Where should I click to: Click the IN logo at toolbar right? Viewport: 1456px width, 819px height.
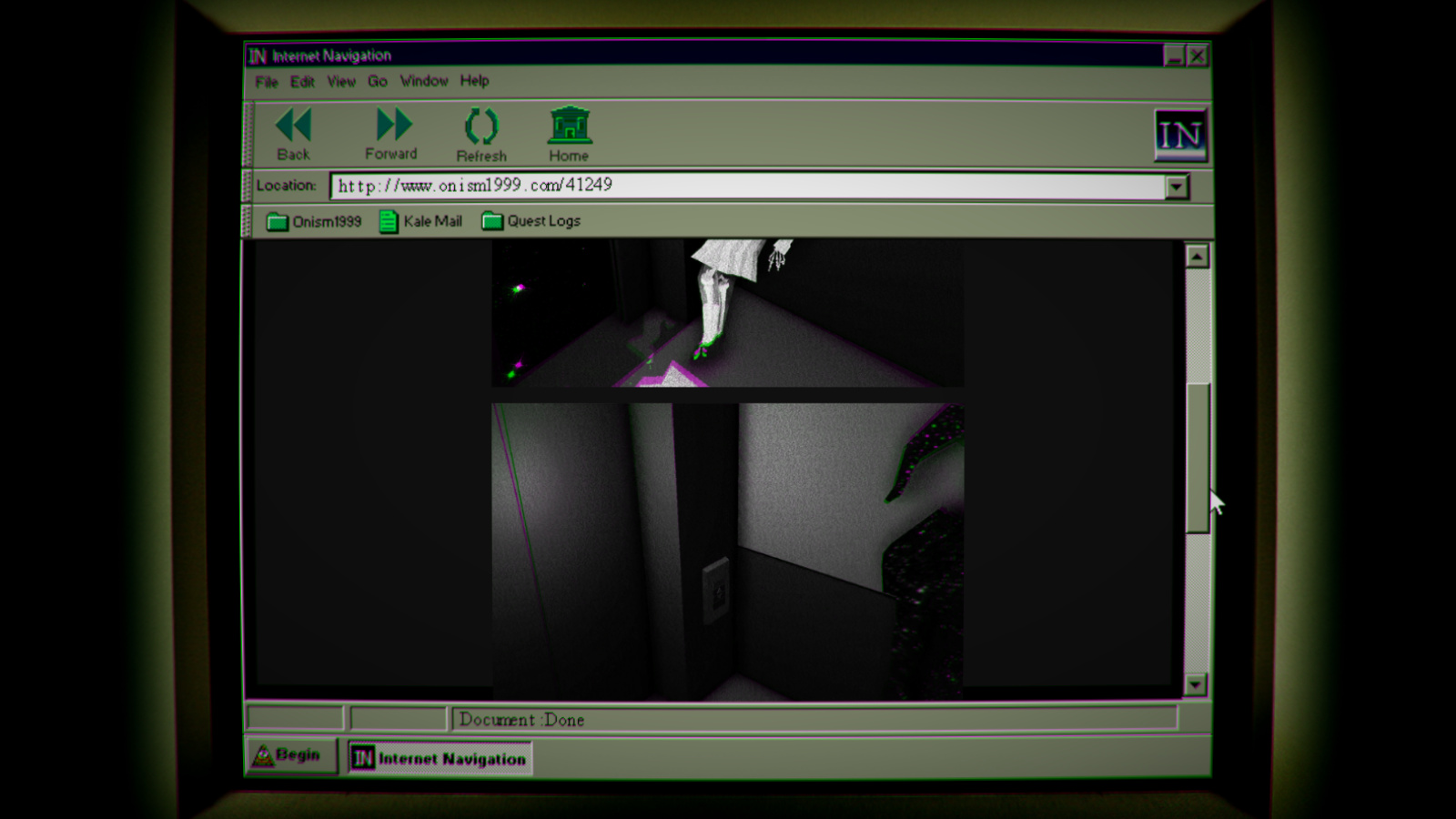point(1180,135)
